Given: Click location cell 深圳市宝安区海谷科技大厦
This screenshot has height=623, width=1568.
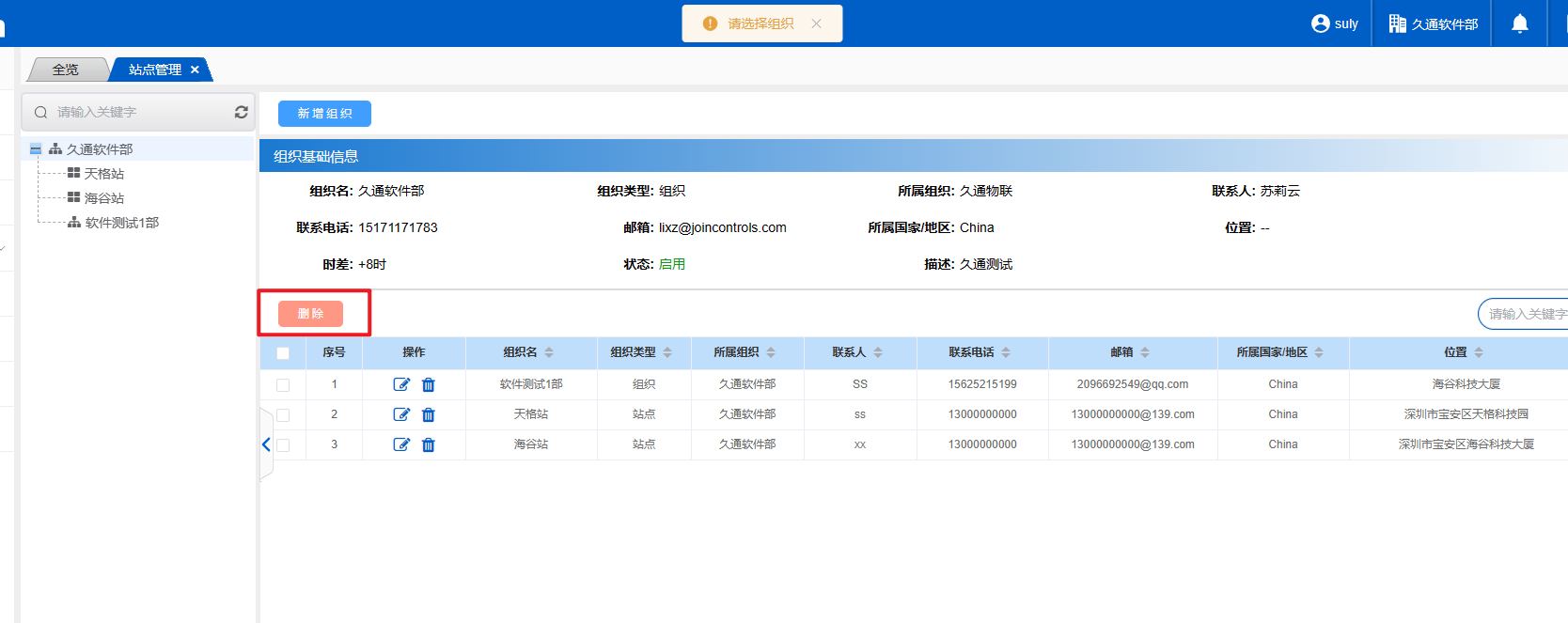Looking at the screenshot, I should pyautogui.click(x=1466, y=444).
